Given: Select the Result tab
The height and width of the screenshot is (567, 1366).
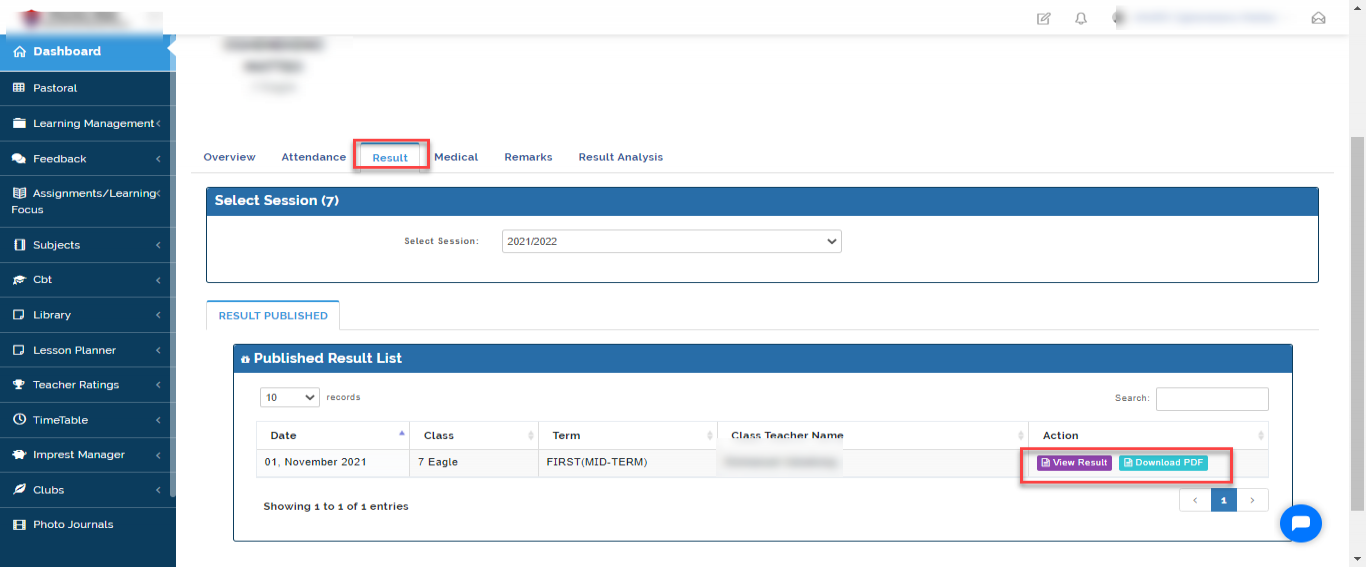Looking at the screenshot, I should pos(390,158).
